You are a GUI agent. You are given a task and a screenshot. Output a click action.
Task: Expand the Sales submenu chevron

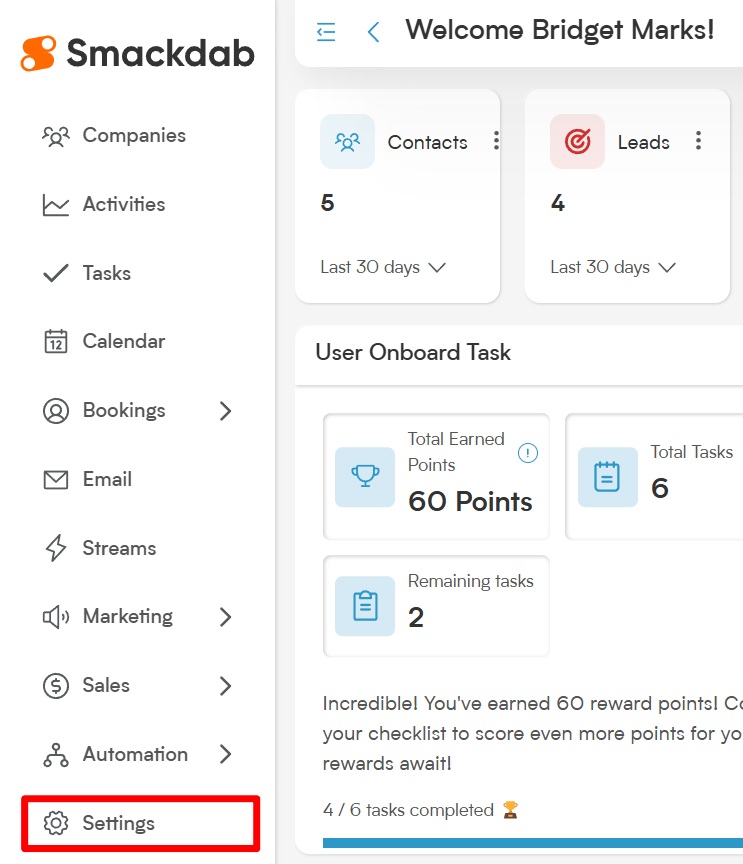pyautogui.click(x=225, y=685)
